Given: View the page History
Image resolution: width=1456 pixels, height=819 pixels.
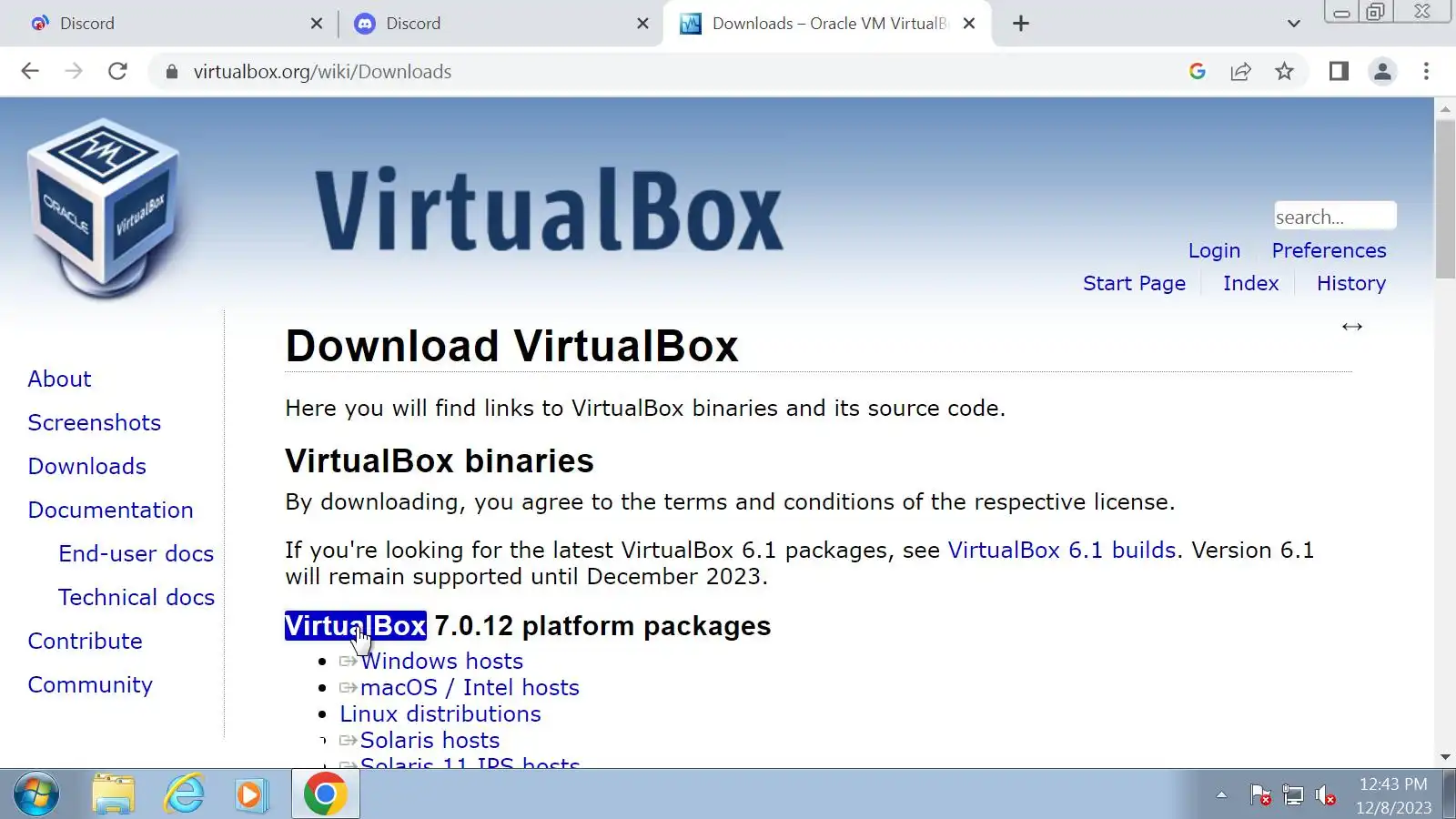Looking at the screenshot, I should [1350, 283].
